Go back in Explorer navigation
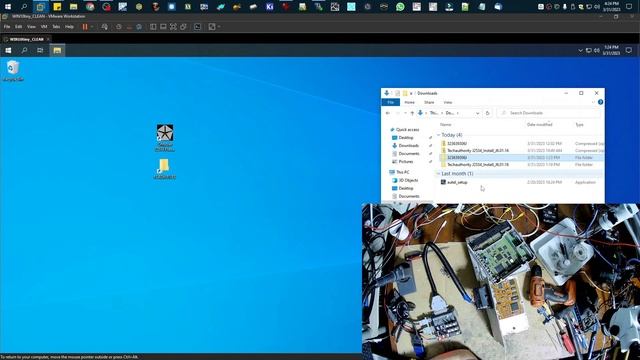640x360 pixels. point(388,113)
